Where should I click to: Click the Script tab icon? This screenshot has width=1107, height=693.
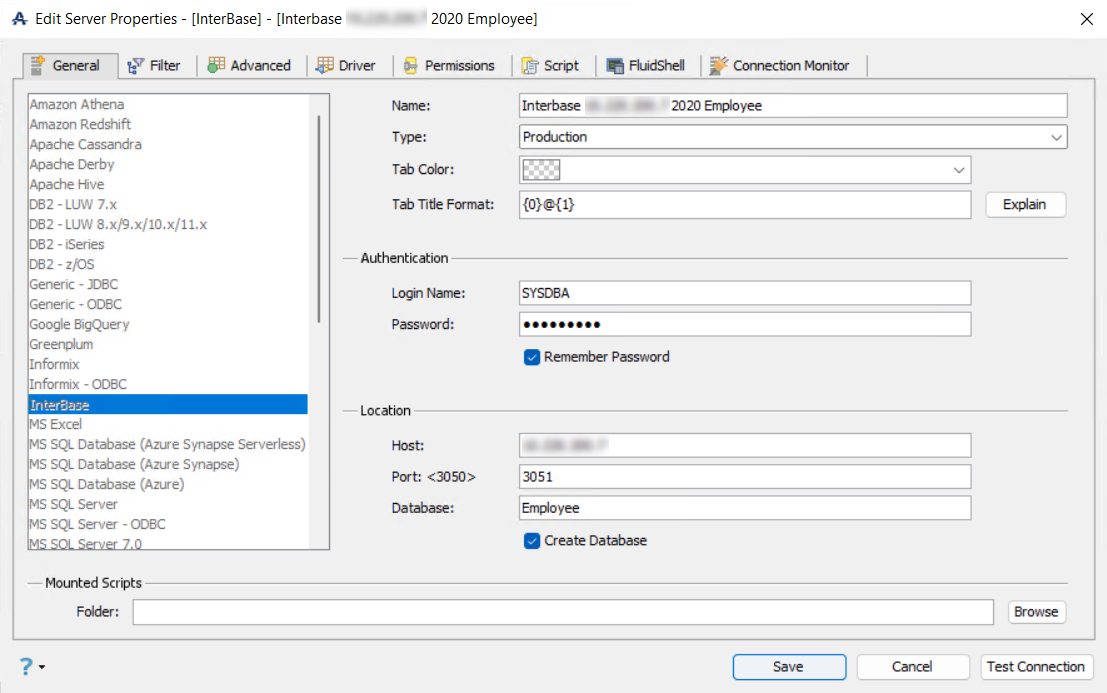[530, 66]
